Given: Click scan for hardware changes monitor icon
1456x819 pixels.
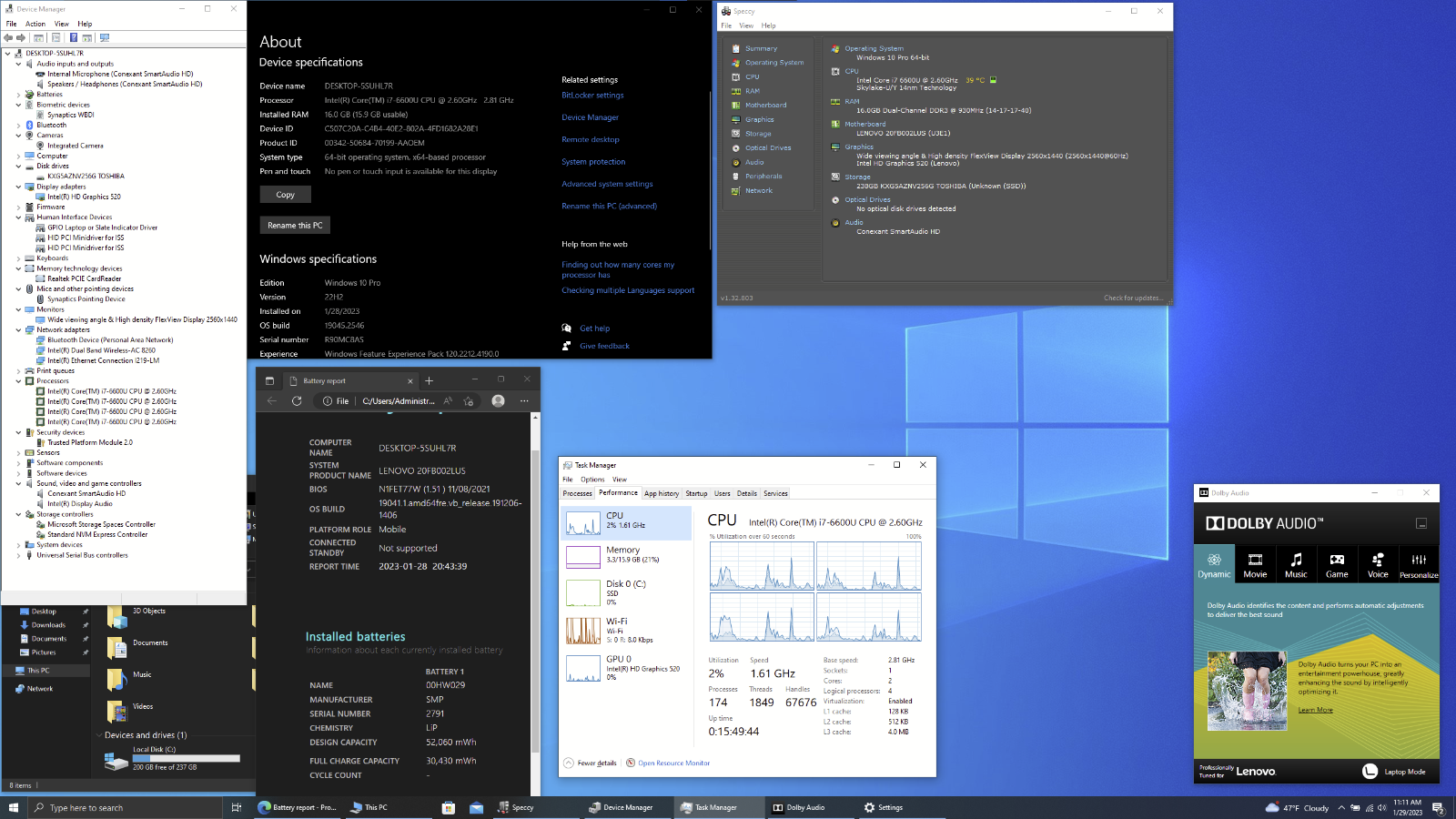Looking at the screenshot, I should [105, 37].
